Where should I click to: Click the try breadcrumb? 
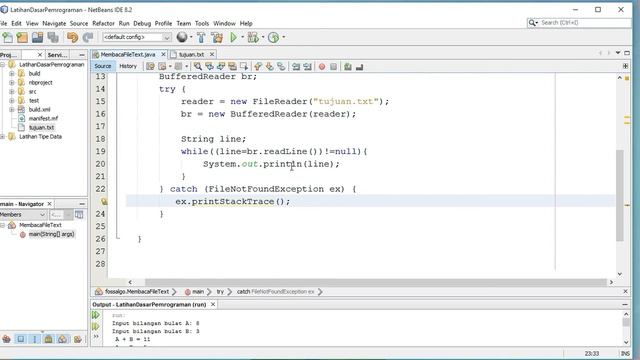[220, 291]
